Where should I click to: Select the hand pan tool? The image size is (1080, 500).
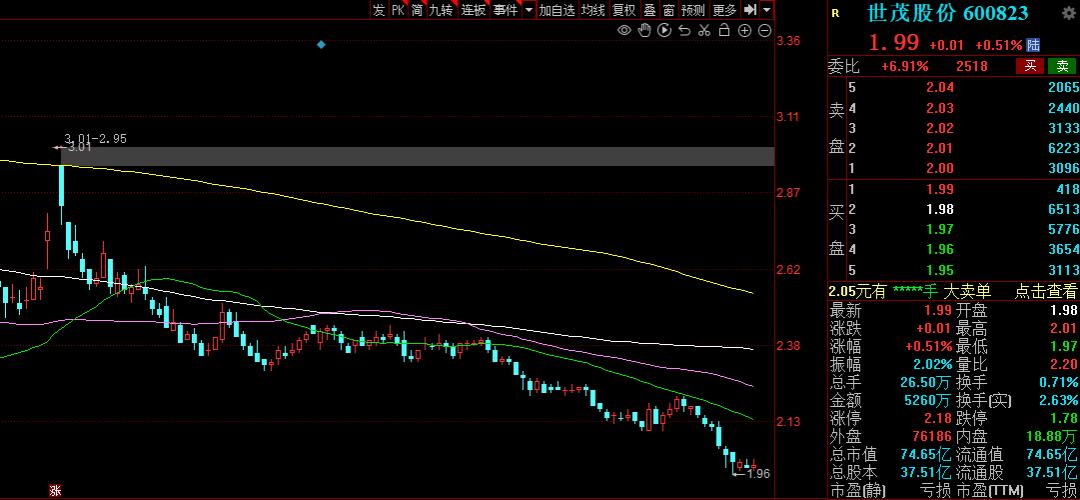click(644, 31)
